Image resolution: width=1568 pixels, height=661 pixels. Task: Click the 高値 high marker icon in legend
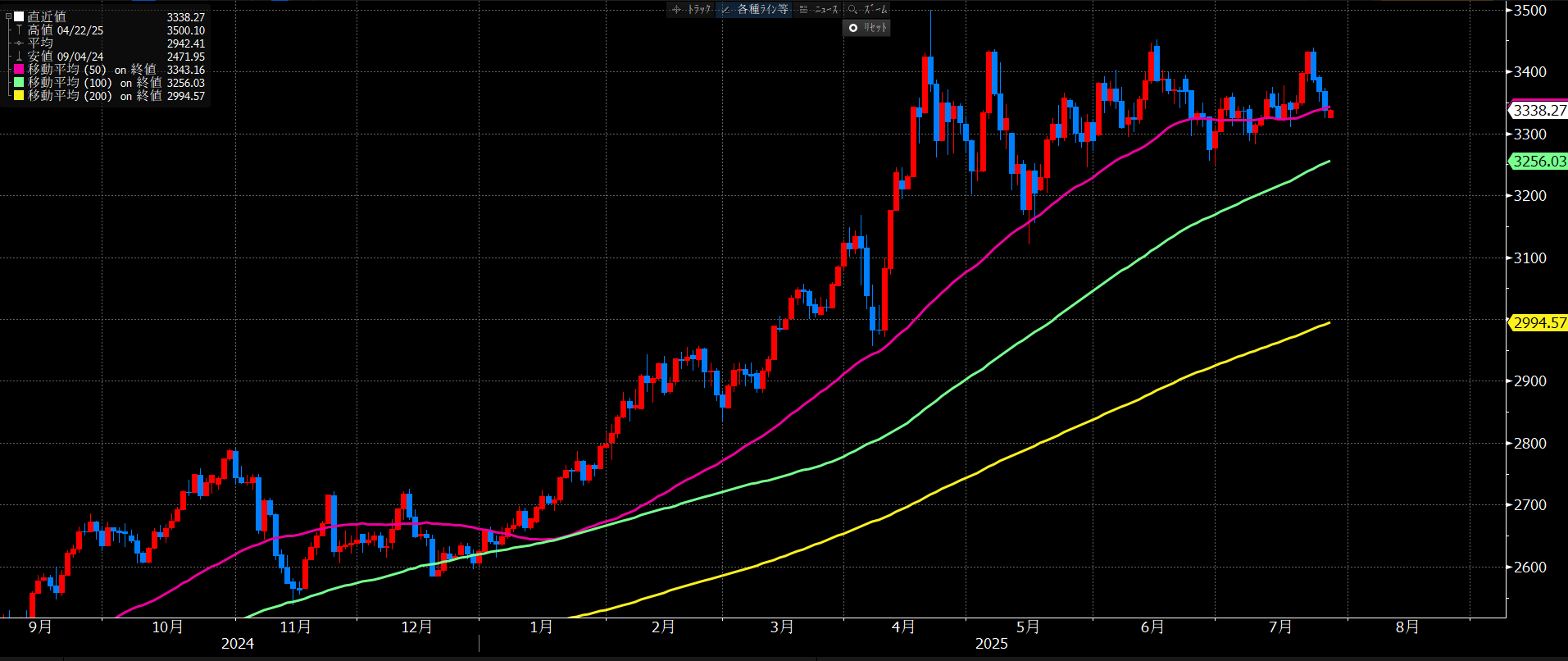(x=19, y=30)
